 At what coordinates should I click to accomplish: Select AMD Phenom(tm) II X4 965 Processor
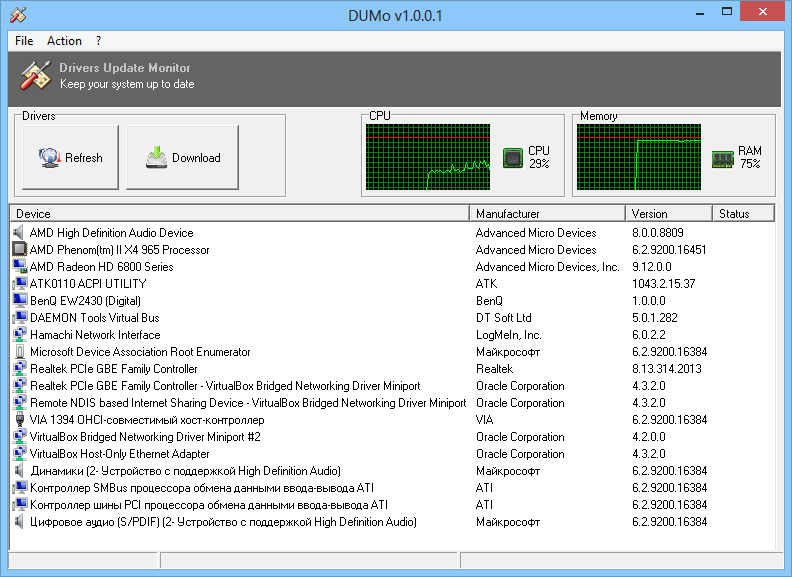[119, 250]
